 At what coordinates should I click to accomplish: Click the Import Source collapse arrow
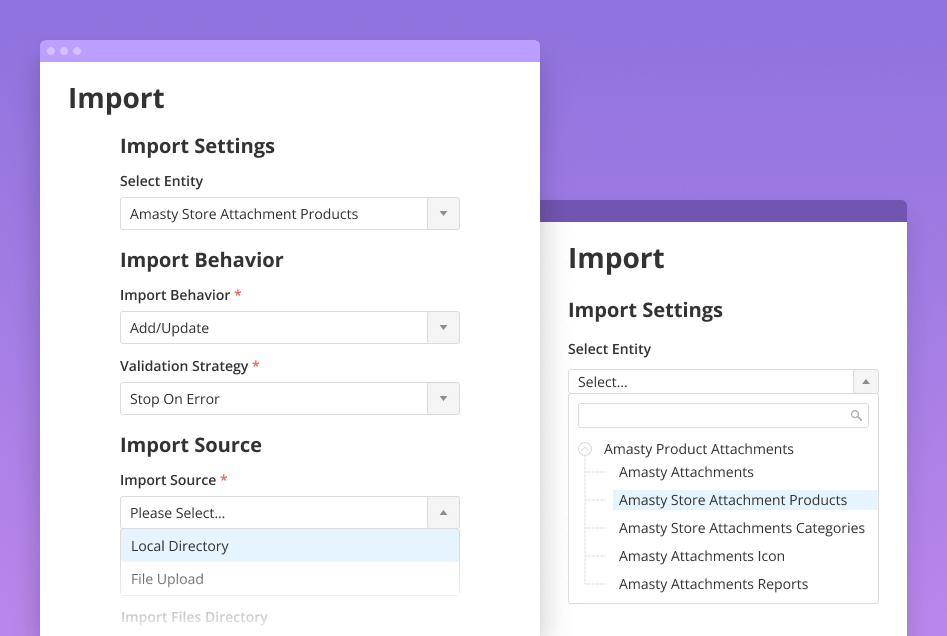click(x=443, y=511)
